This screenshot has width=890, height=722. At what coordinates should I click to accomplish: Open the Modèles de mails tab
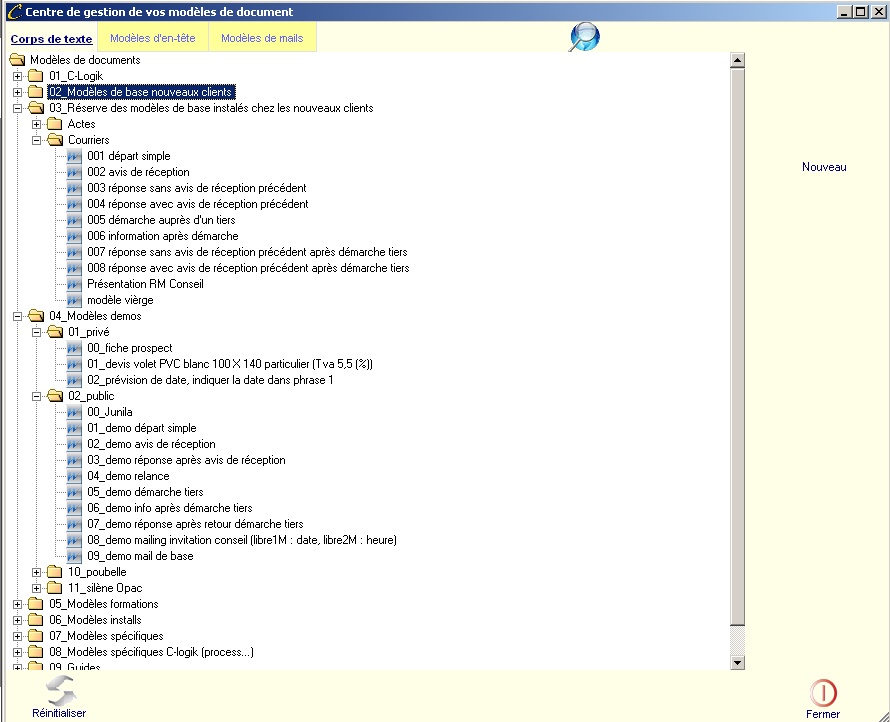262,39
